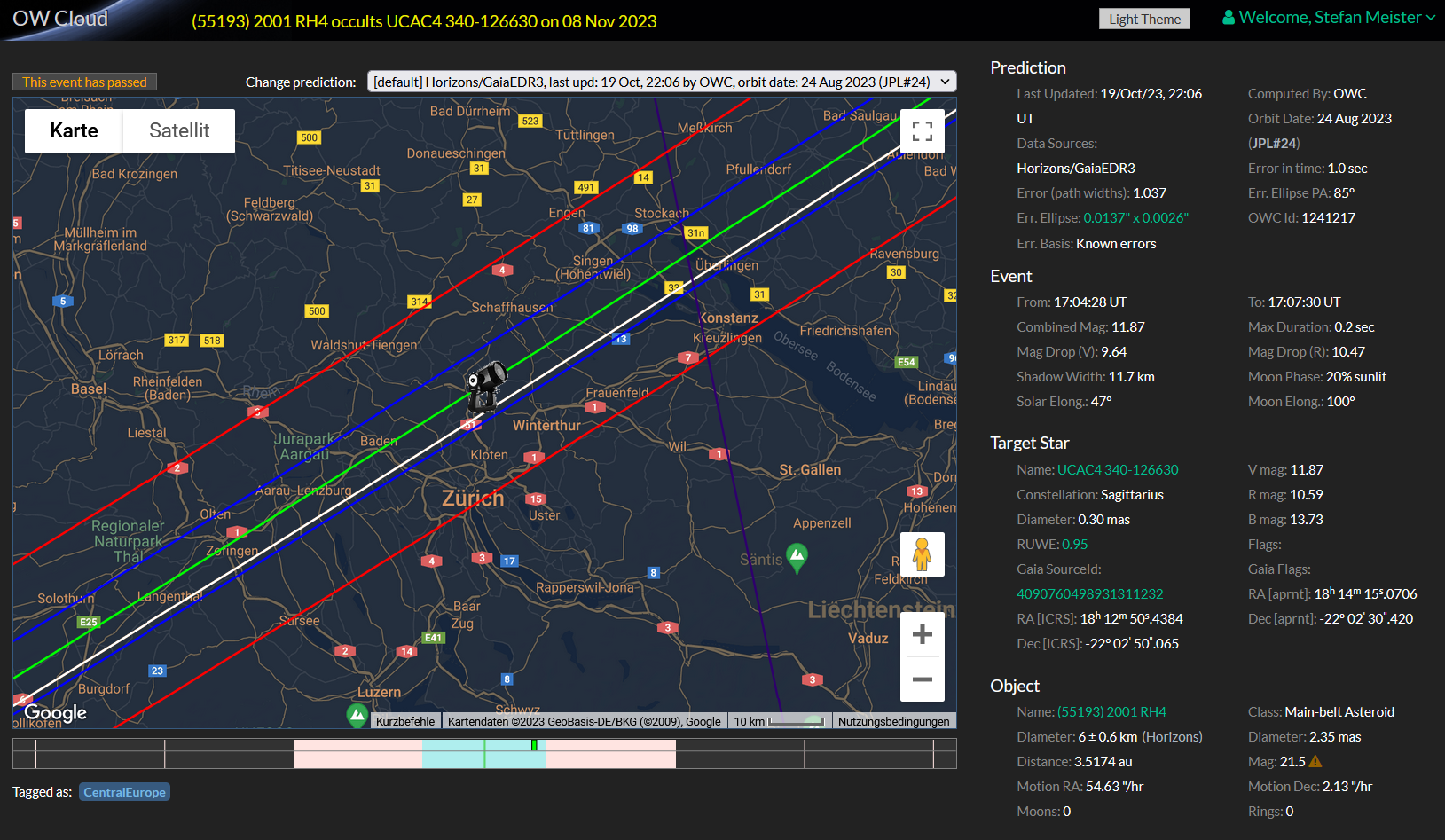The width and height of the screenshot is (1445, 840).
Task: Open Nutzungsbedingungen terms link
Action: click(893, 721)
